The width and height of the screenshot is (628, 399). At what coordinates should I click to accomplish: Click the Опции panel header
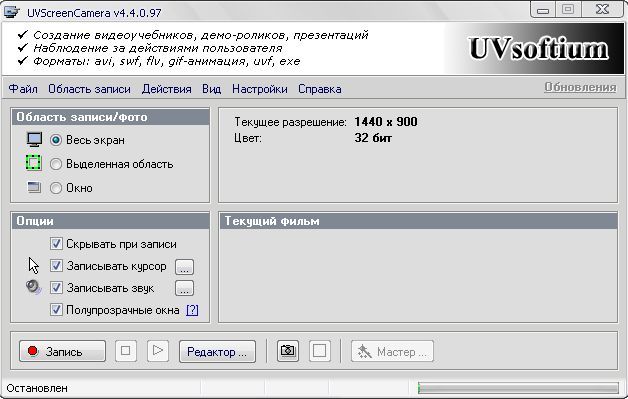(x=111, y=221)
